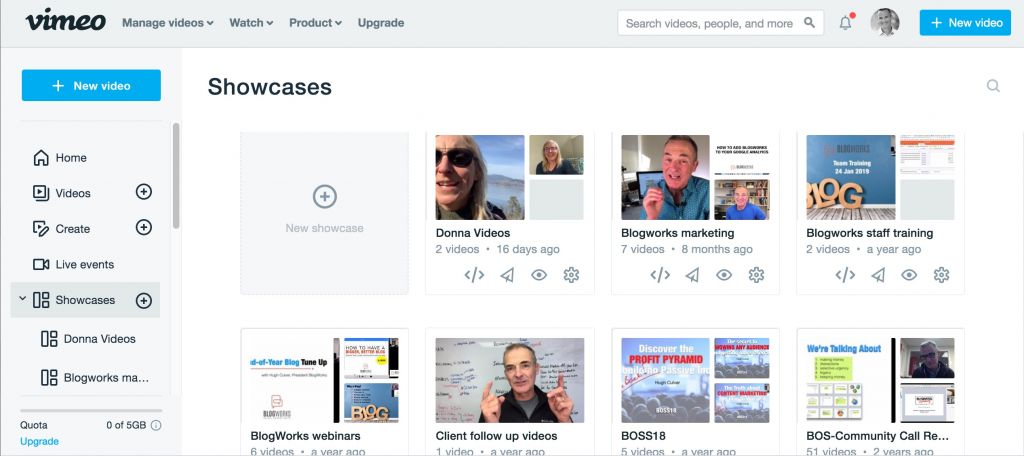
Task: Open Donna Videos main selfie thumbnail
Action: click(x=480, y=177)
